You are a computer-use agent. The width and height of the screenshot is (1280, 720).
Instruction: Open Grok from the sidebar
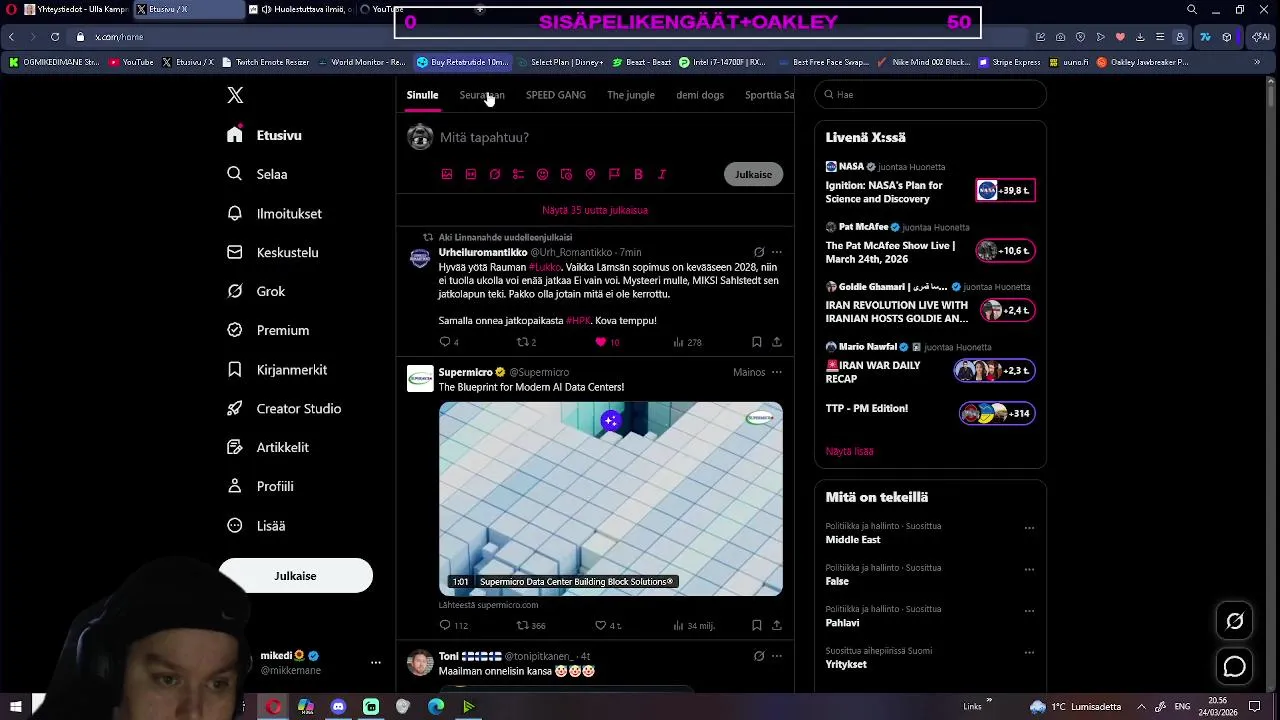257,291
